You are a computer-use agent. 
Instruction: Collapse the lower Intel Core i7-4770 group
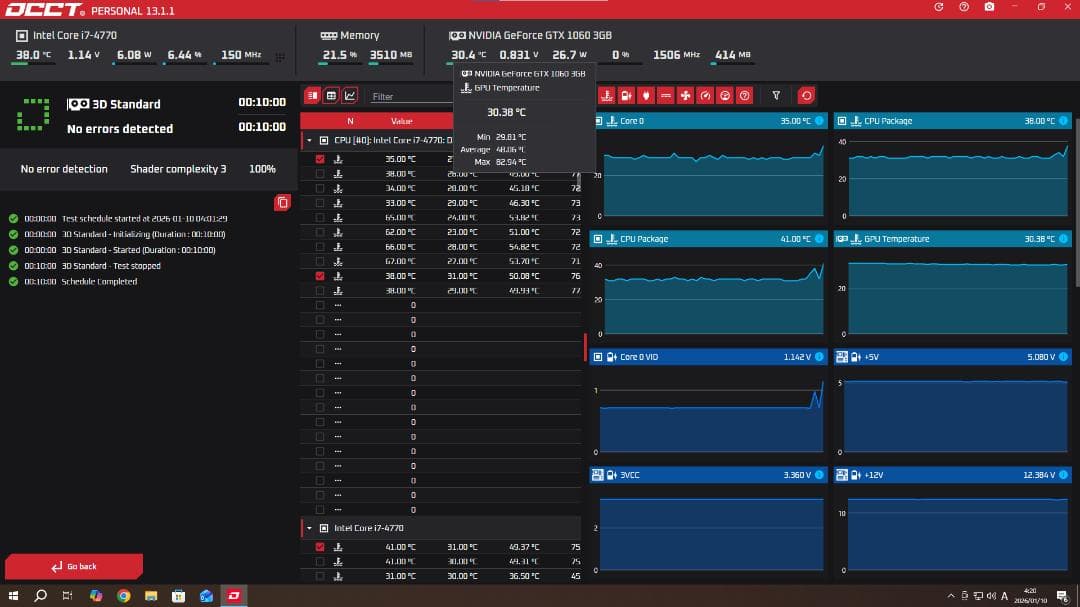click(x=309, y=528)
